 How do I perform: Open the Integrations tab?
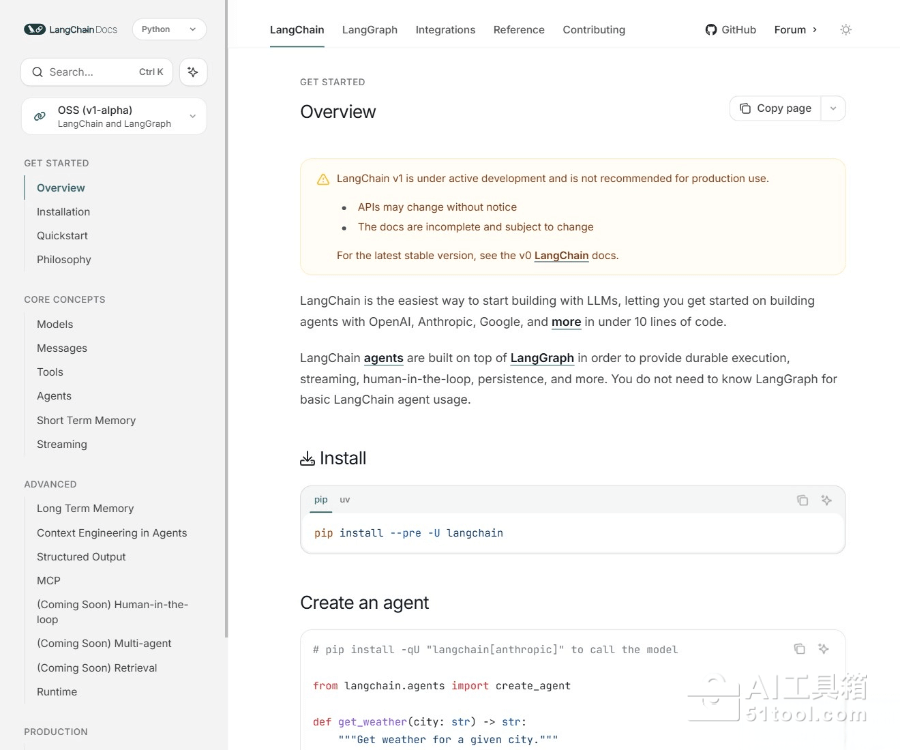pyautogui.click(x=445, y=30)
